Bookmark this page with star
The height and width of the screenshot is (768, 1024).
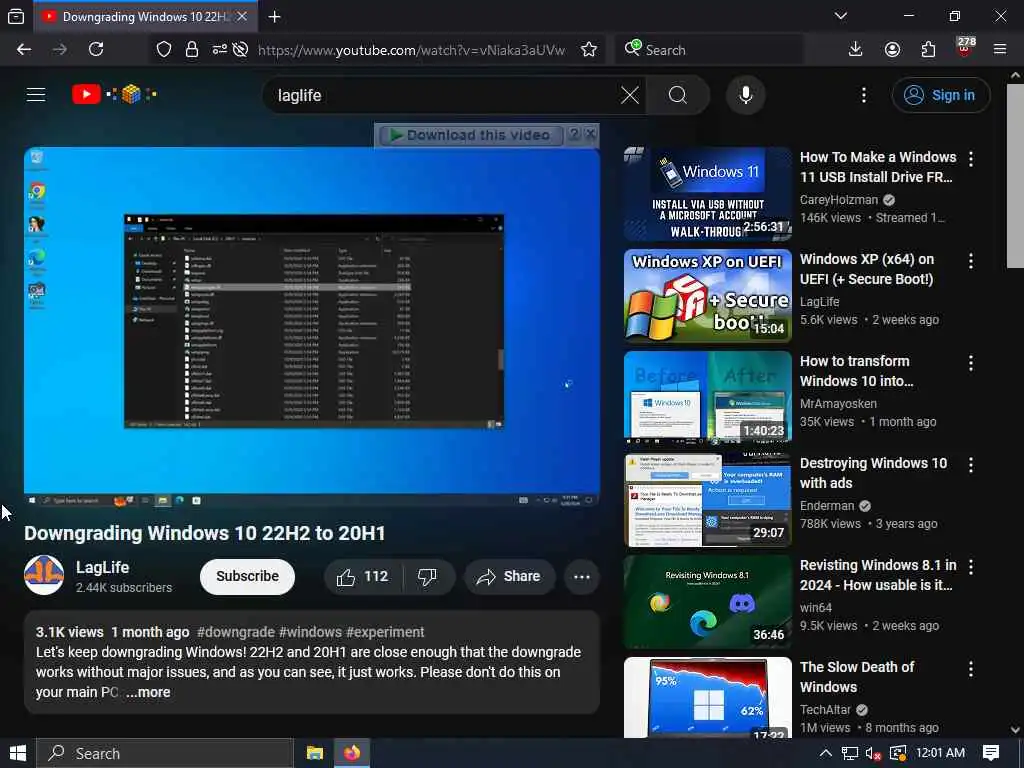589,50
